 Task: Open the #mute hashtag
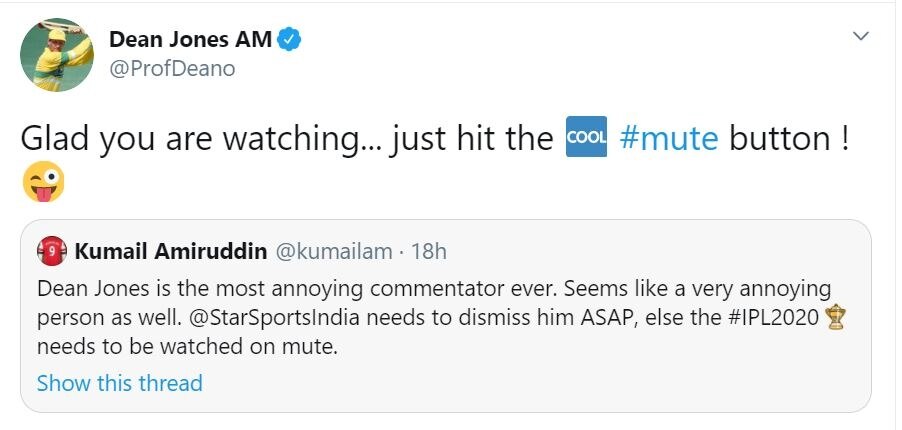(x=669, y=138)
